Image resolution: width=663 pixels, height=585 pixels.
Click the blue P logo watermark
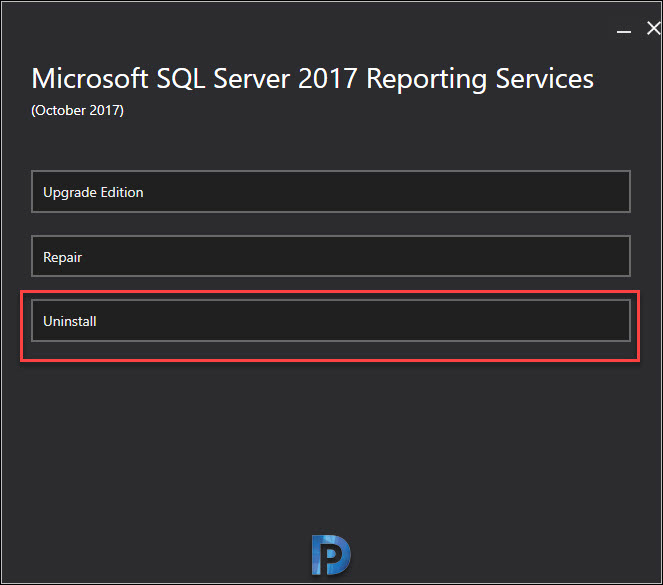coord(331,555)
